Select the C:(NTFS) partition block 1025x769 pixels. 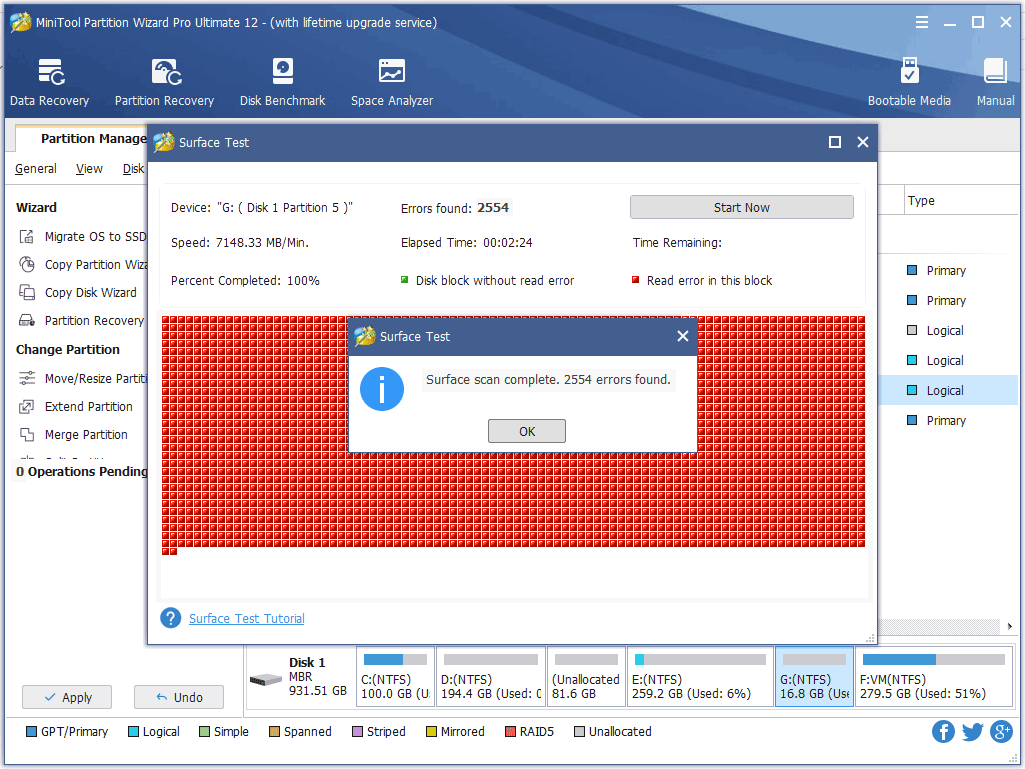(395, 677)
